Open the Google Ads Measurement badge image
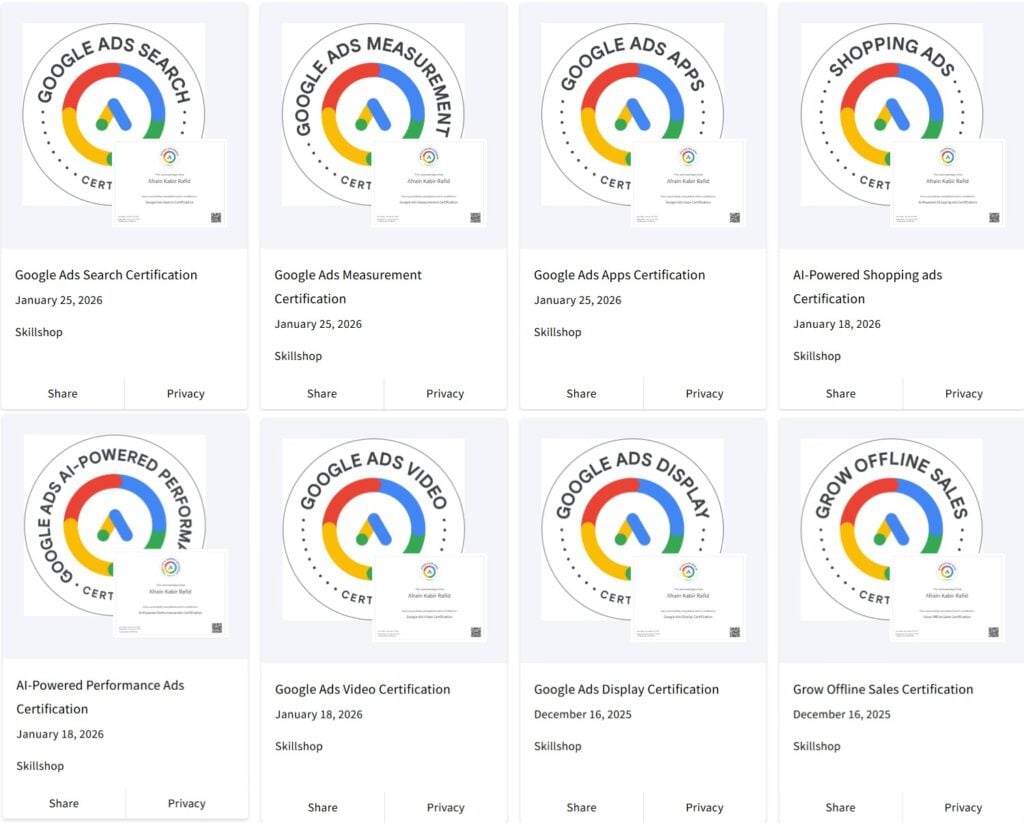 373,114
